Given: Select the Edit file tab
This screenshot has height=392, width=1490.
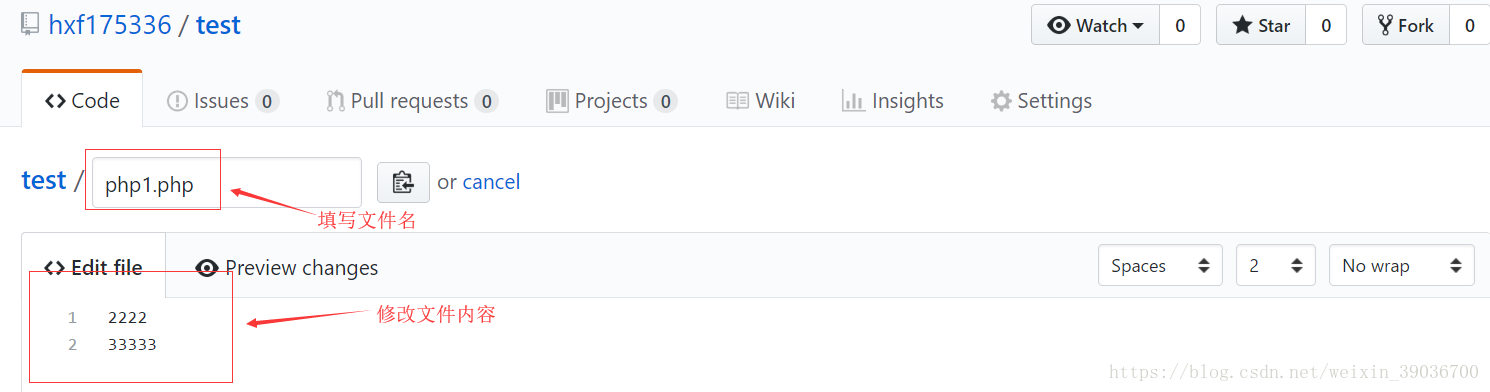Looking at the screenshot, I should coord(93,268).
